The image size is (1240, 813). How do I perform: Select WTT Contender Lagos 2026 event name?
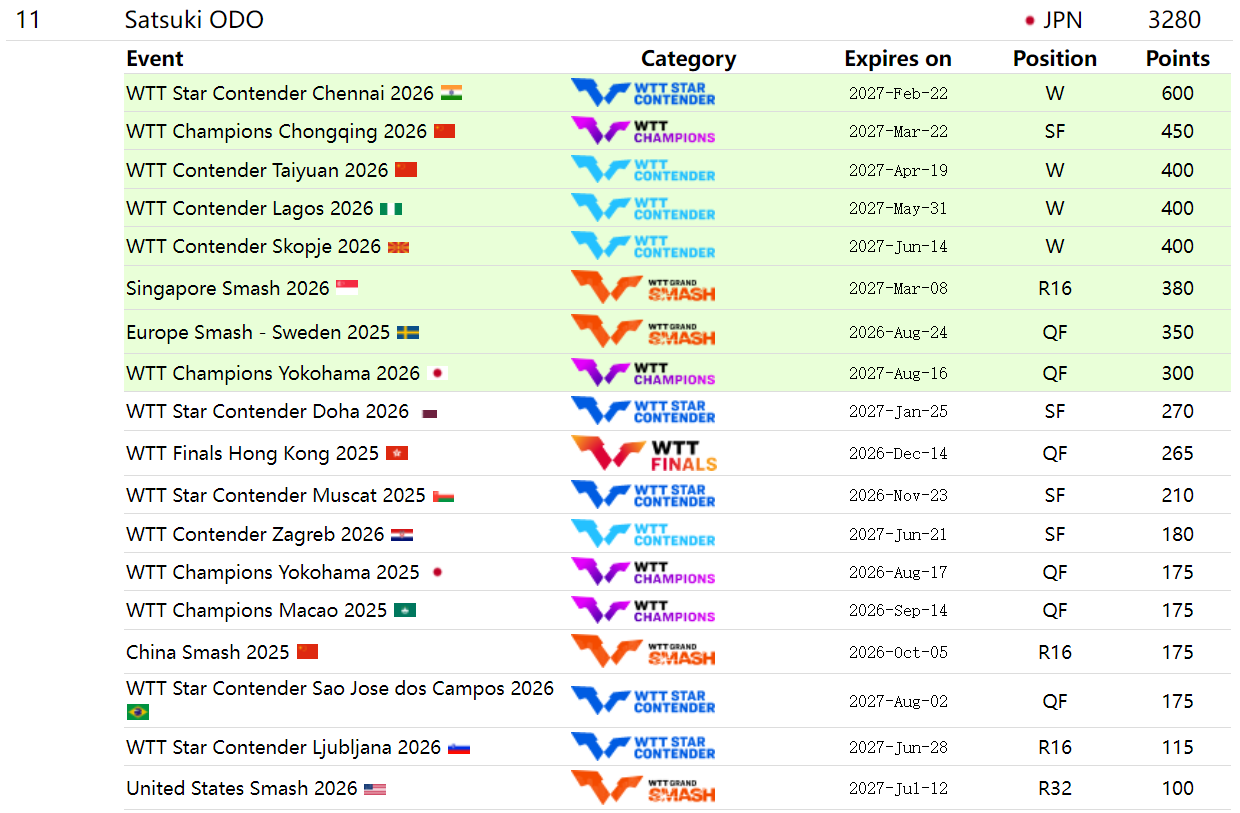250,208
